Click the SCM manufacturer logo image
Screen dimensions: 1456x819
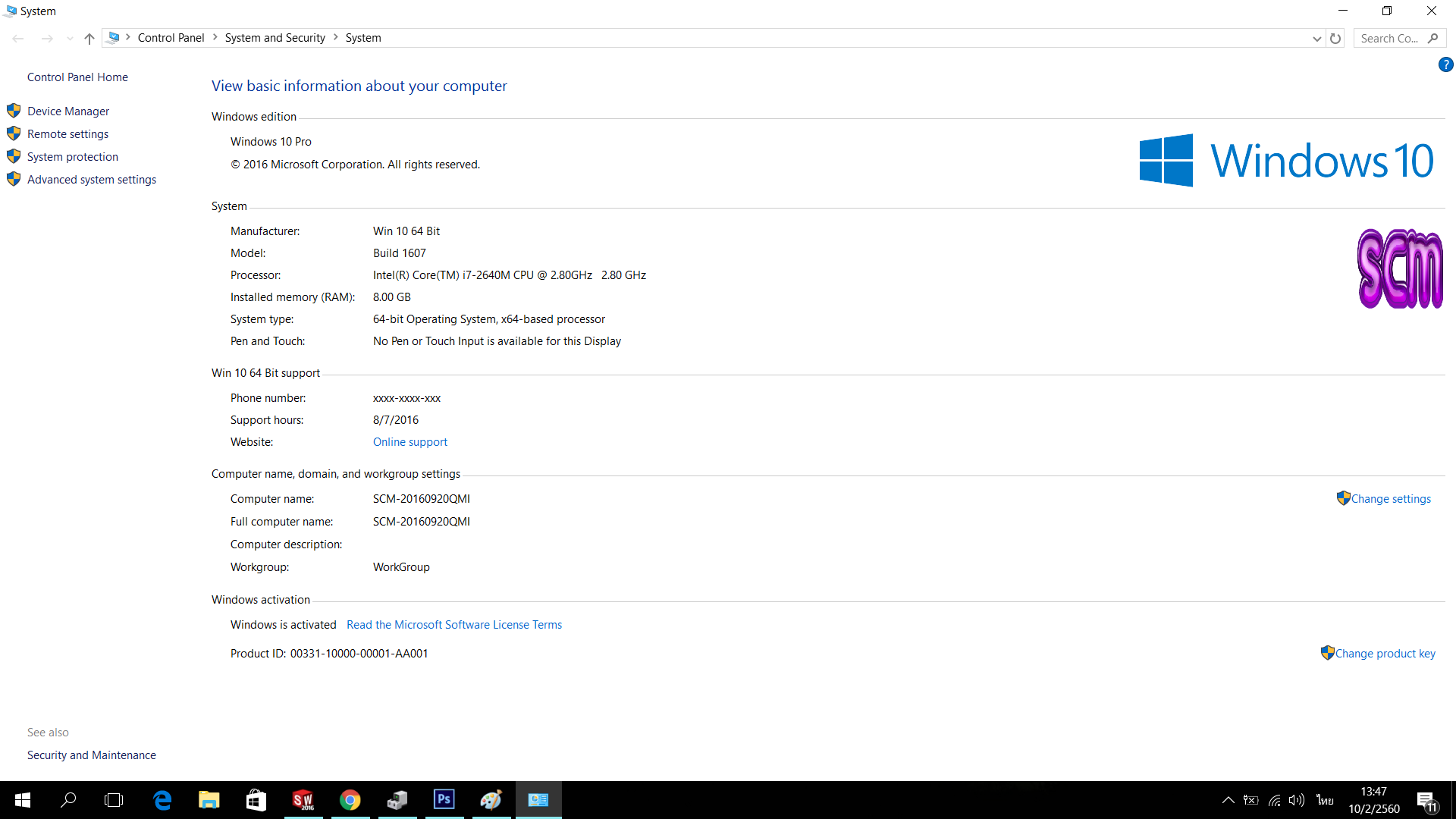click(1400, 269)
